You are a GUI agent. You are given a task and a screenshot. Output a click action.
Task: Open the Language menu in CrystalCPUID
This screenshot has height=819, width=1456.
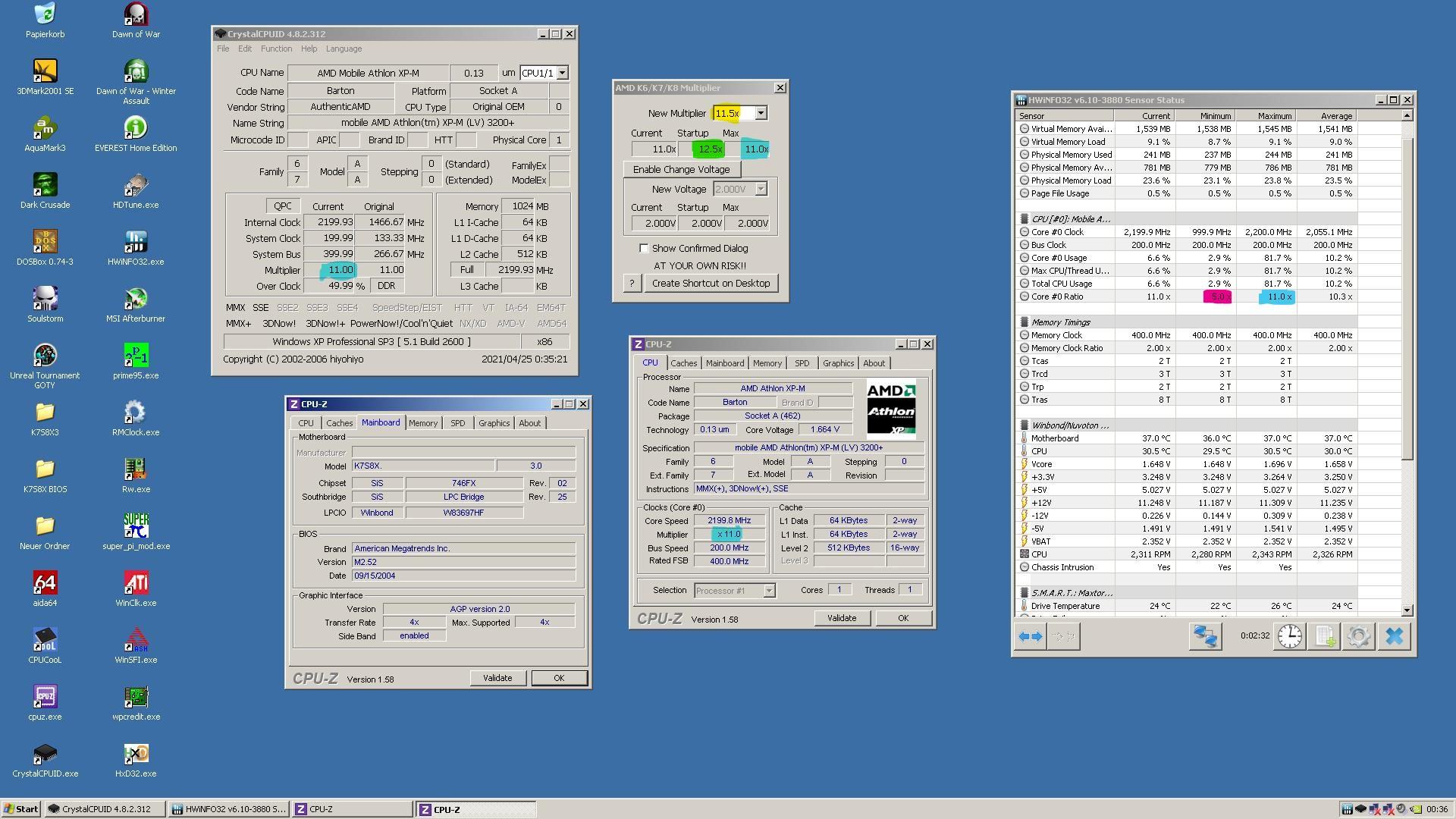click(344, 49)
